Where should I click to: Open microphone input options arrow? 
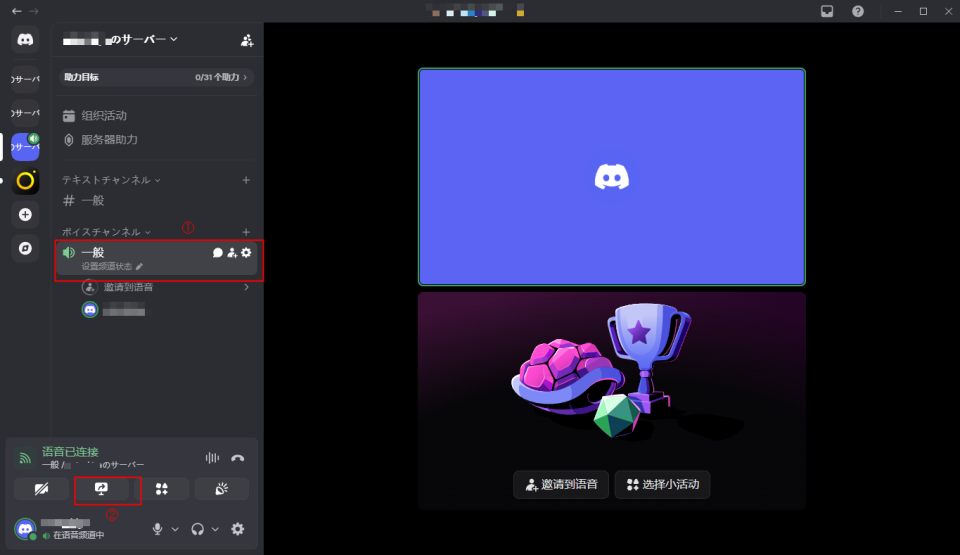(x=175, y=529)
